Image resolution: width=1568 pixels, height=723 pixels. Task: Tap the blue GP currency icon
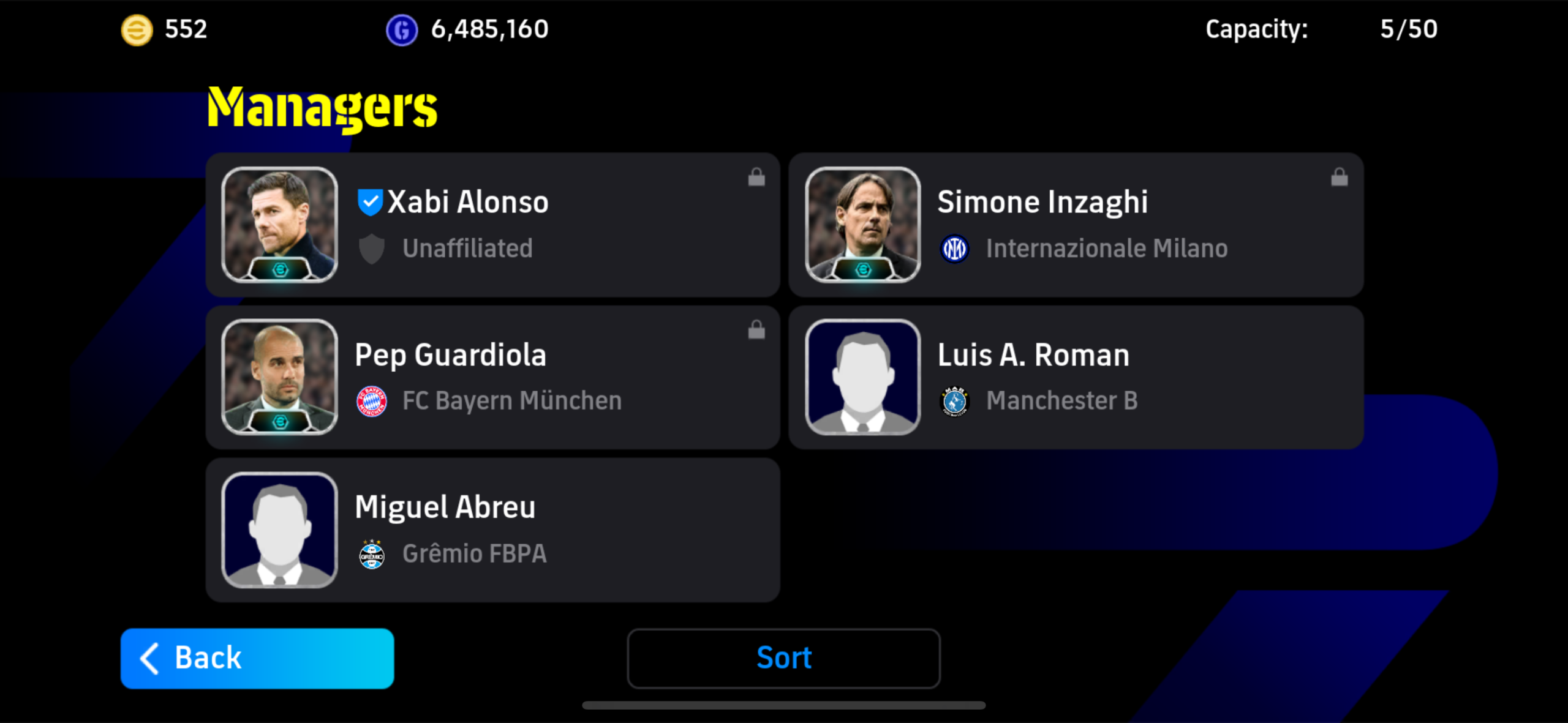(402, 29)
